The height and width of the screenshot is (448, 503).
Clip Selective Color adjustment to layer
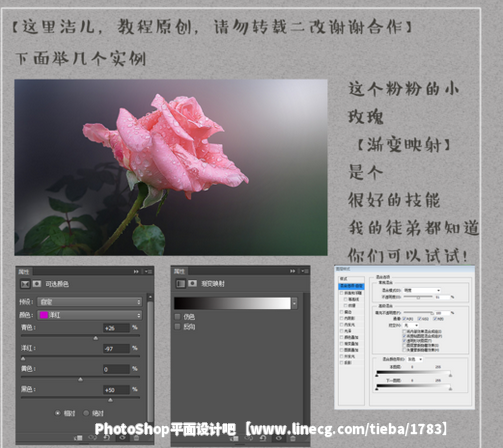coord(78,438)
